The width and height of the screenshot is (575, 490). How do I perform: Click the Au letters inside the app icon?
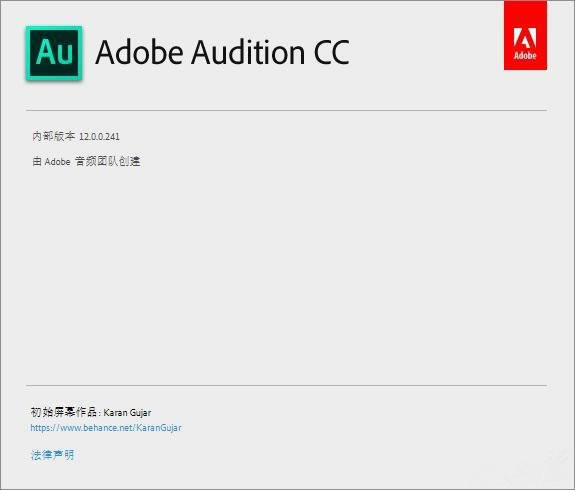54,52
